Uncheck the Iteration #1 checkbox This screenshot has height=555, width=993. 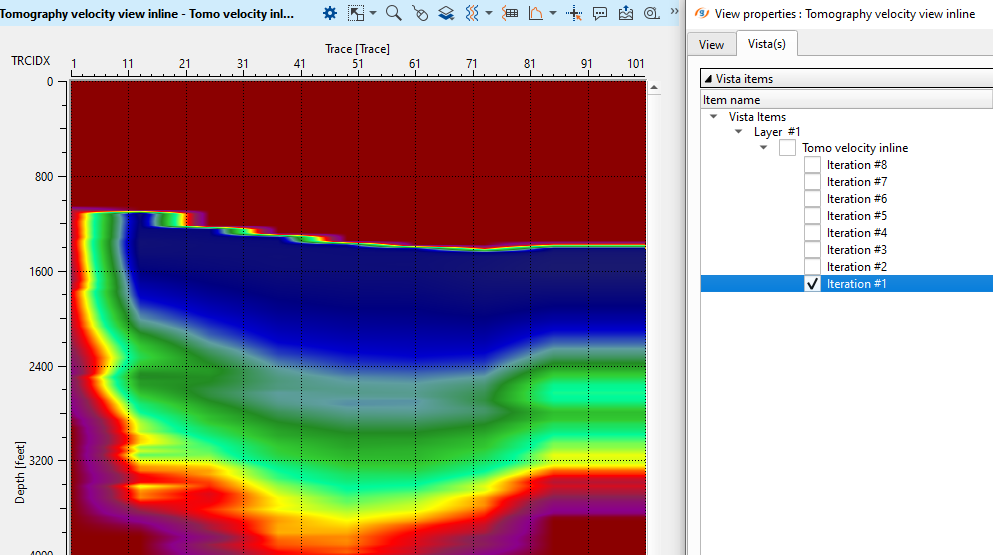[812, 284]
